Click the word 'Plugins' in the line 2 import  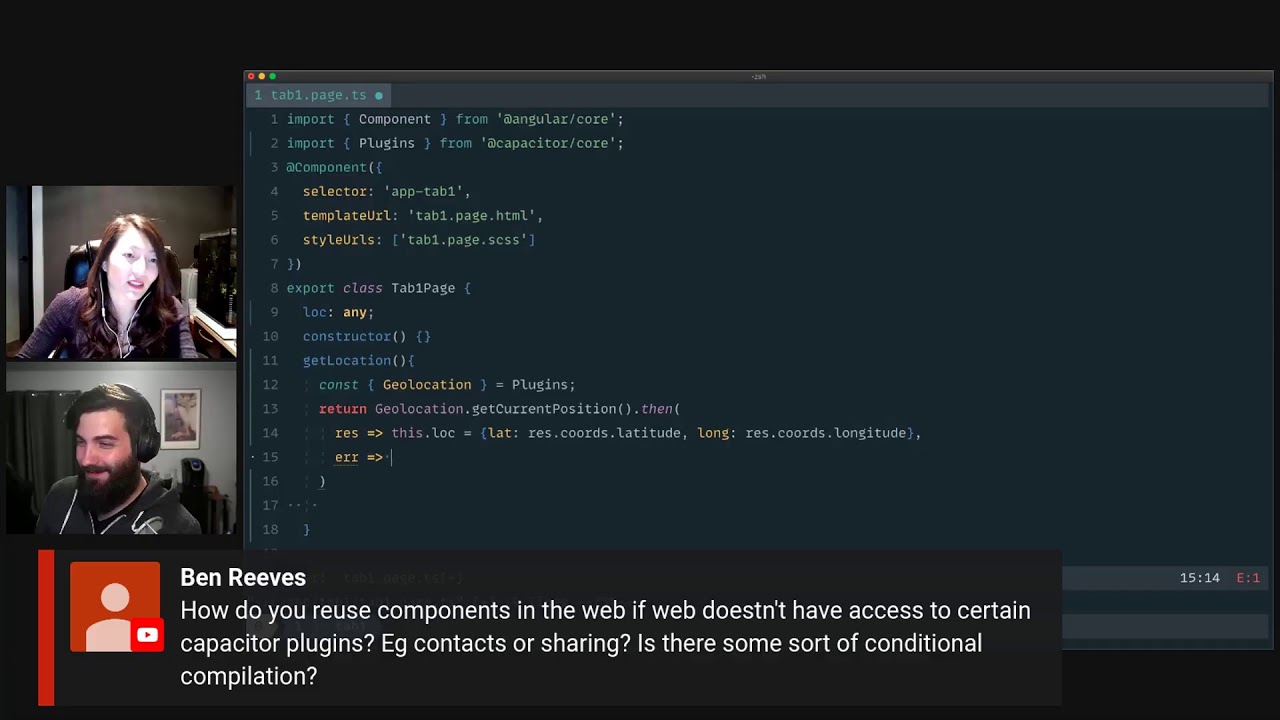[x=386, y=143]
